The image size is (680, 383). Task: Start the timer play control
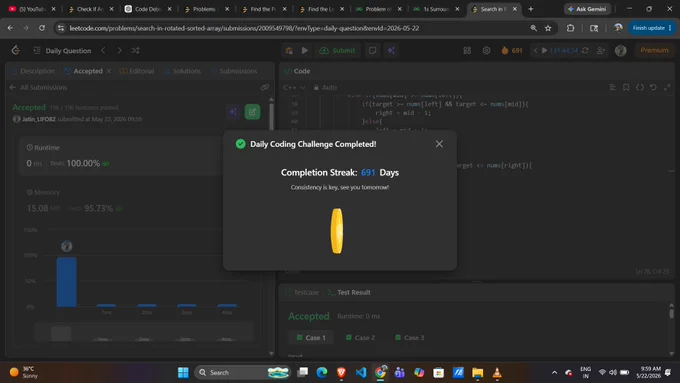click(544, 50)
